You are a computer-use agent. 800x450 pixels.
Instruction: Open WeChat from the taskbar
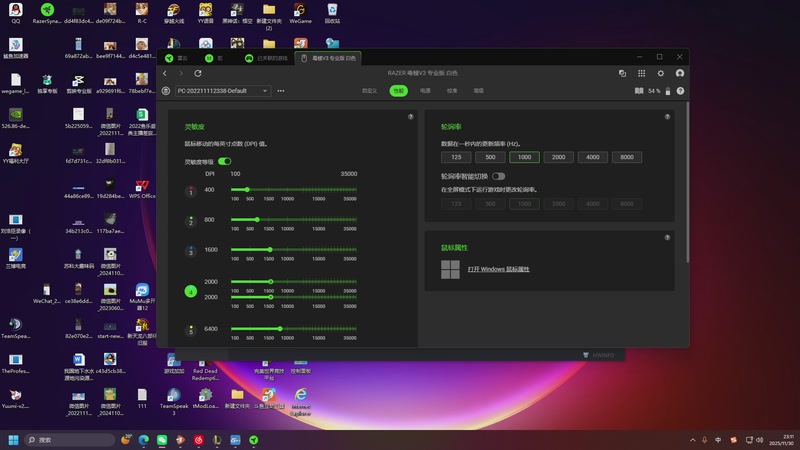pyautogui.click(x=162, y=440)
